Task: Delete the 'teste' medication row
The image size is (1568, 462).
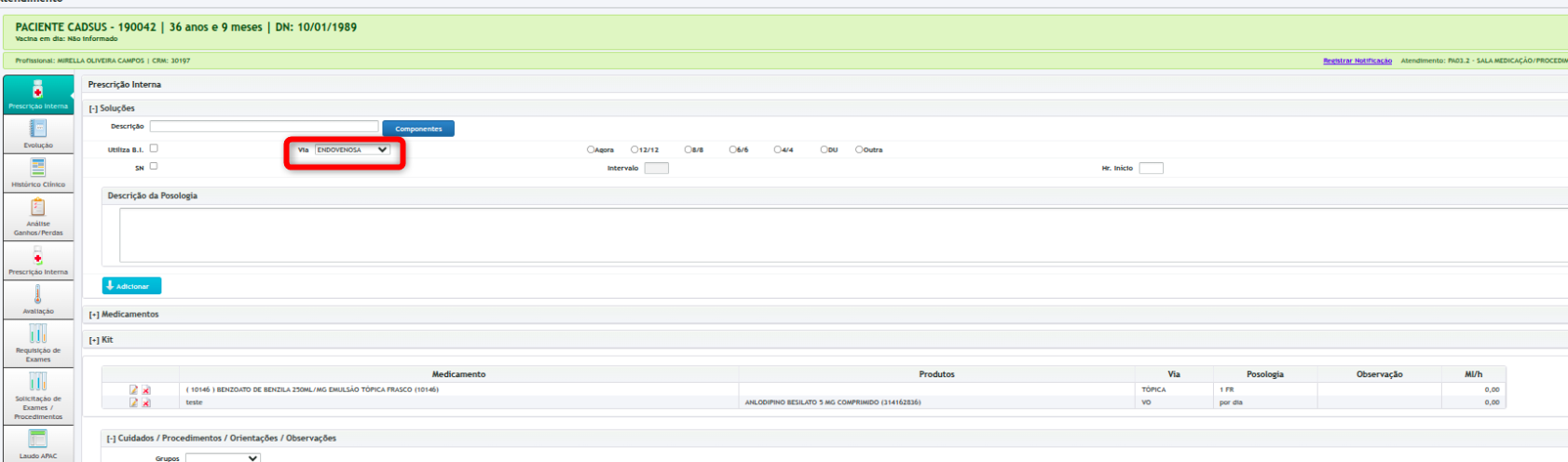Action: tap(146, 403)
